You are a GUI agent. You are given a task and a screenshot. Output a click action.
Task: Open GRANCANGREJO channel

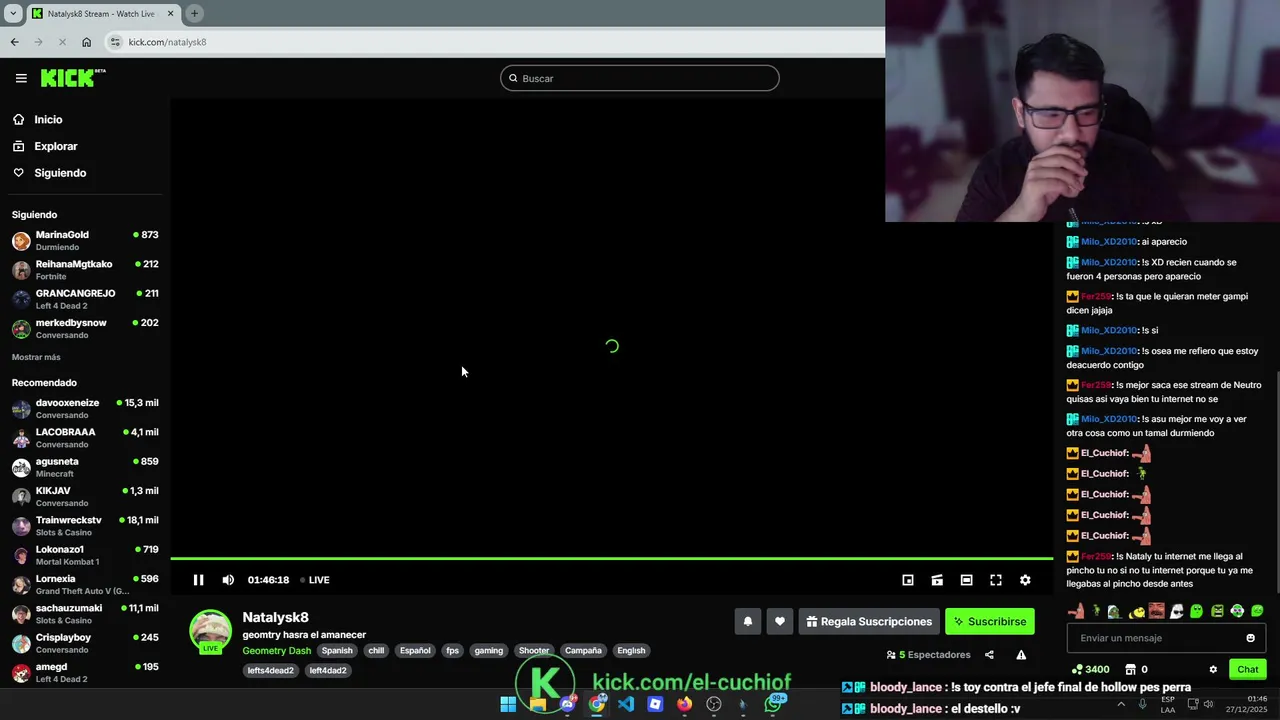coord(85,299)
